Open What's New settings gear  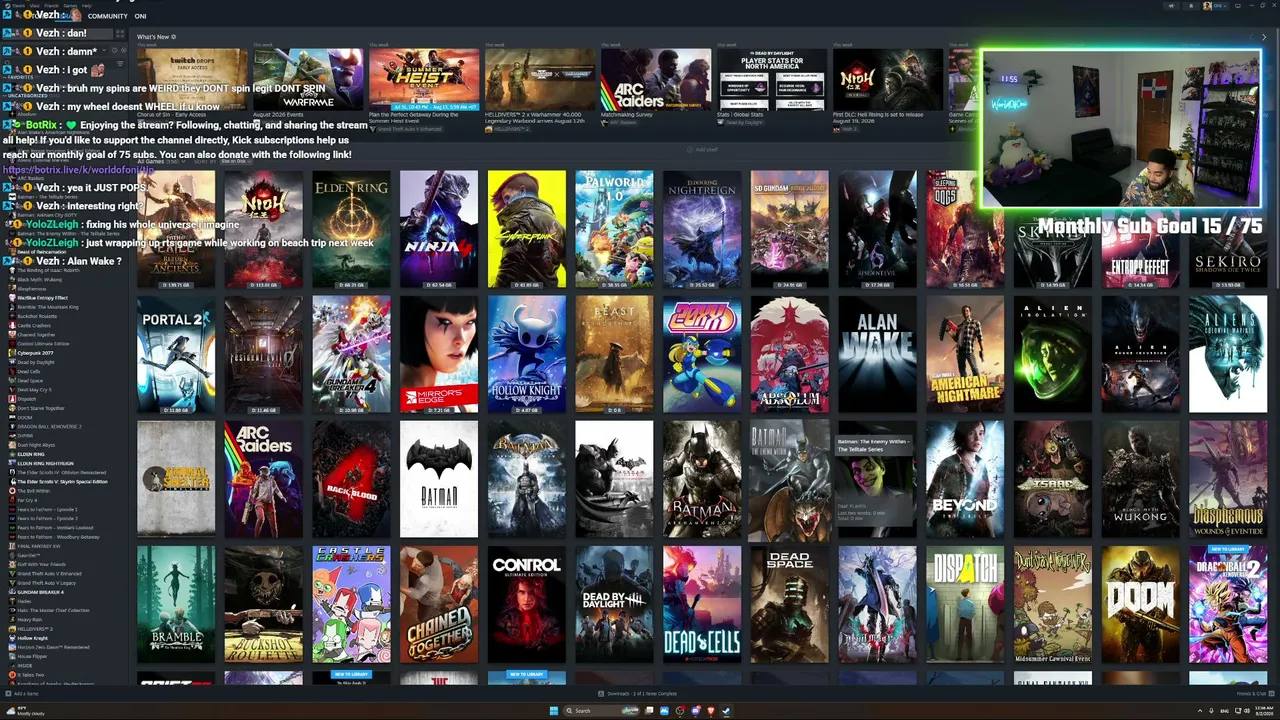pyautogui.click(x=173, y=37)
